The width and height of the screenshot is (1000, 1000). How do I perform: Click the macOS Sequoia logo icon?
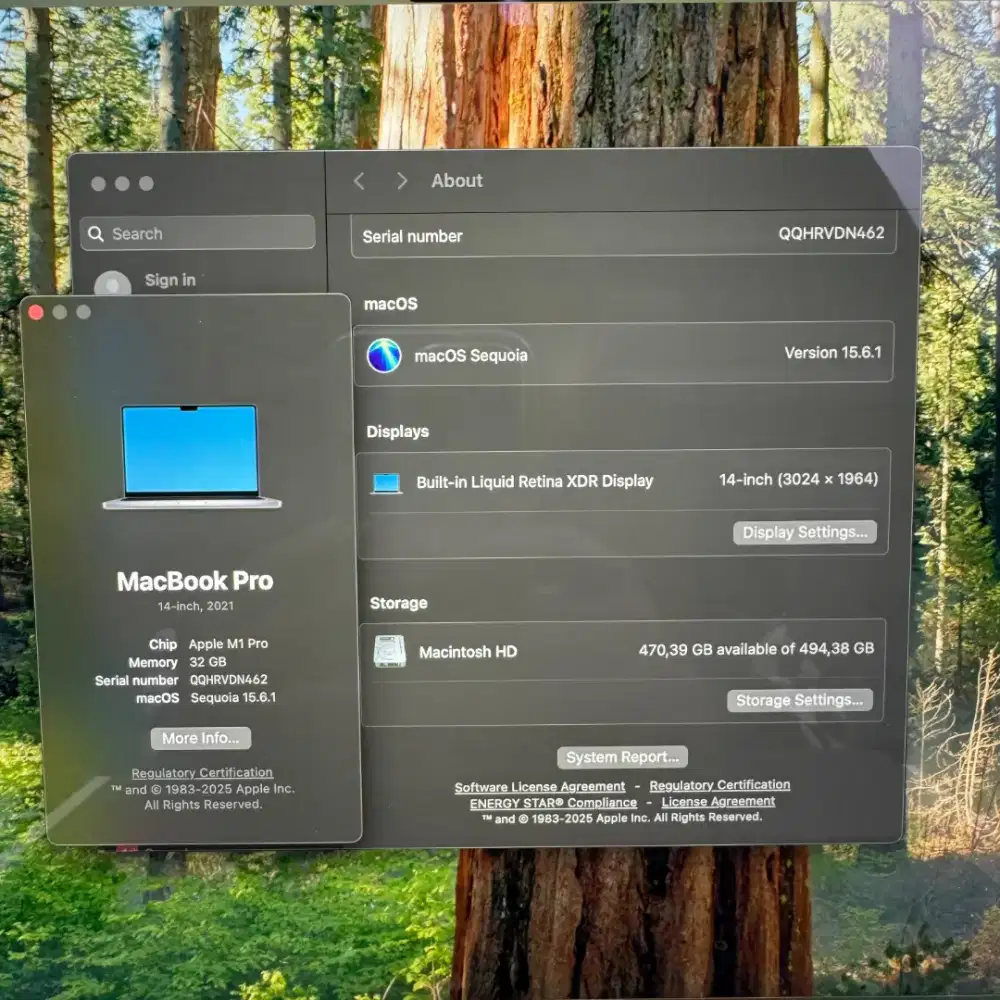384,355
